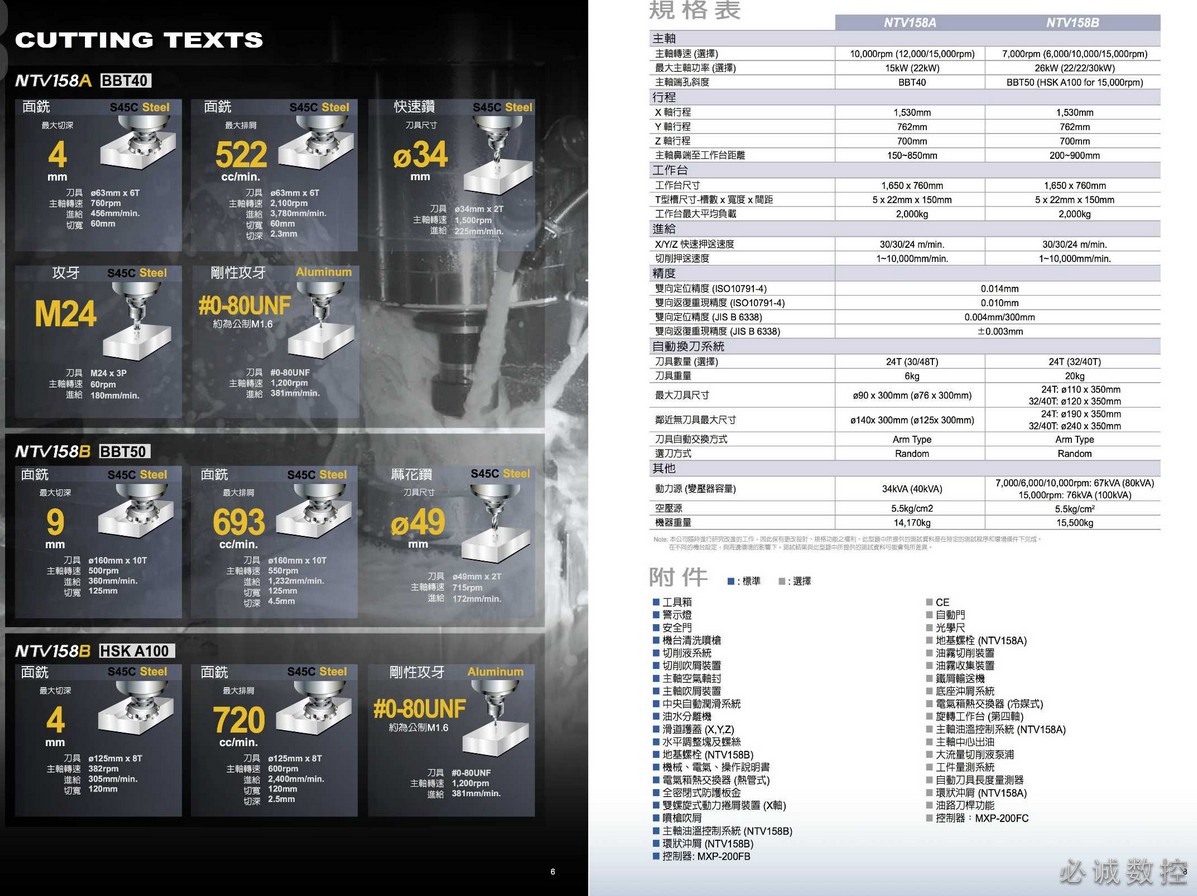This screenshot has height=896, width=1197.
Task: Select the "24T (32/40T)" cell
Action: (x=1075, y=362)
